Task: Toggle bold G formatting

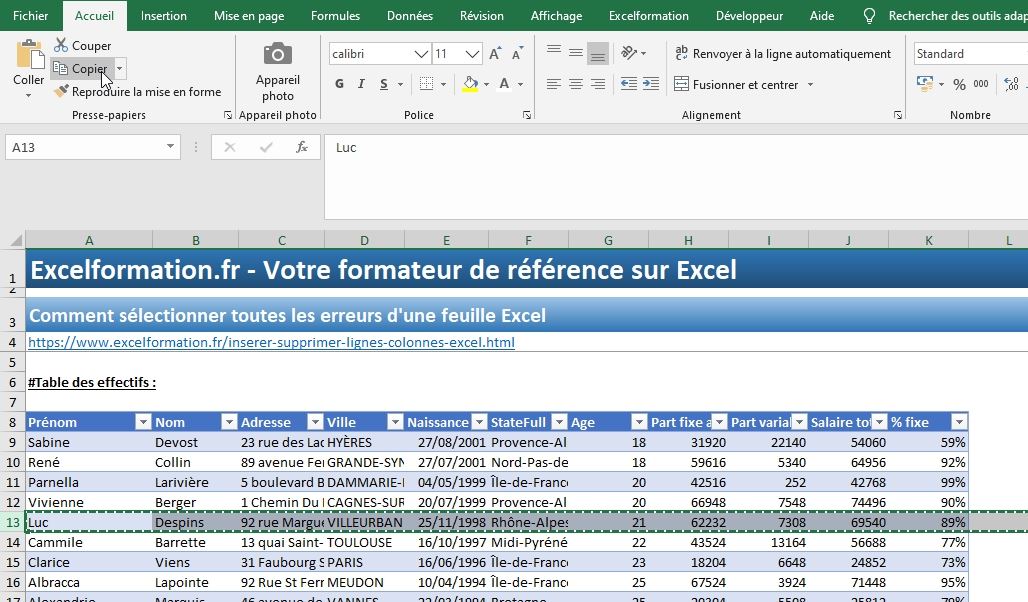Action: 339,84
